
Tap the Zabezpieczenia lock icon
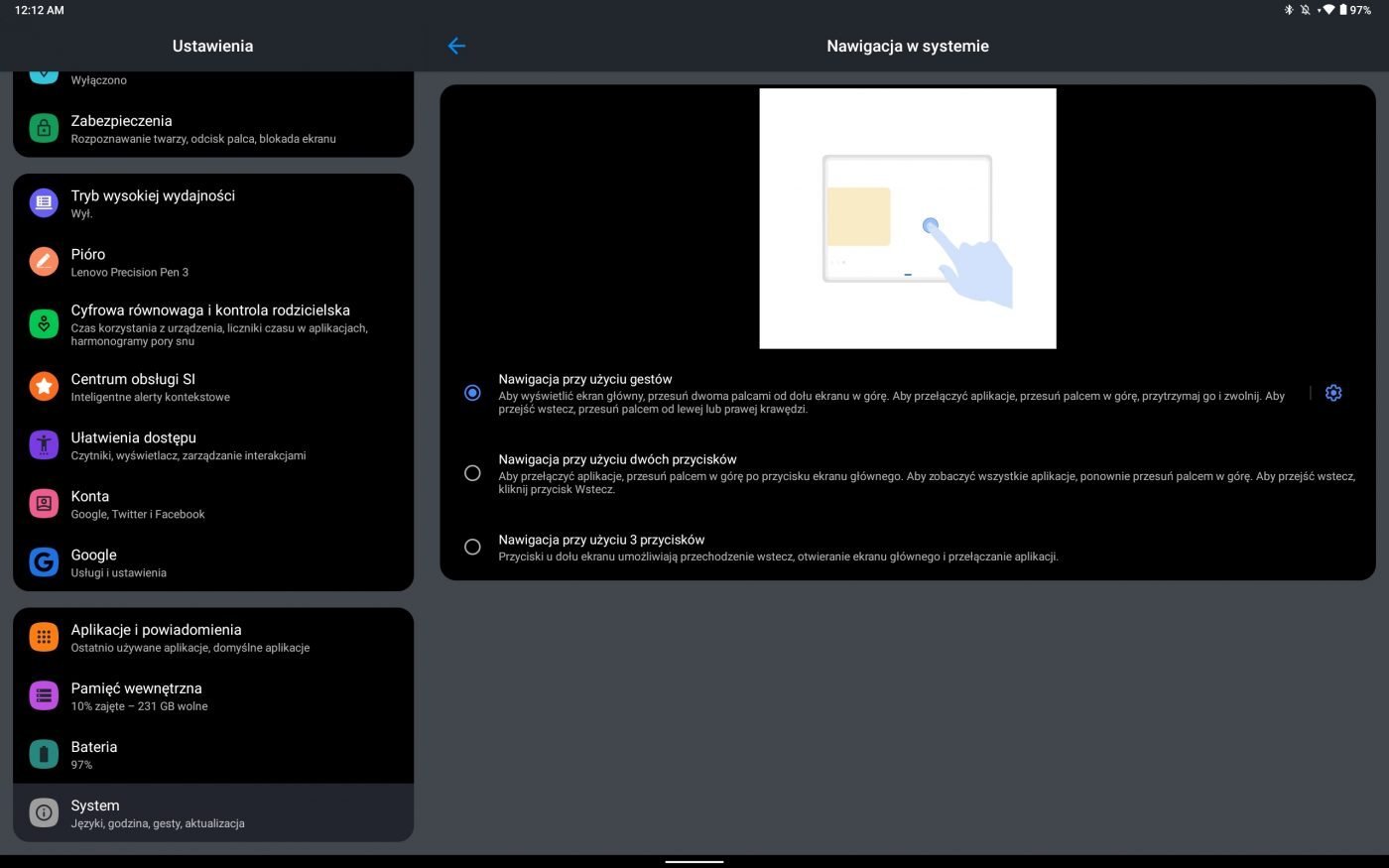44,129
